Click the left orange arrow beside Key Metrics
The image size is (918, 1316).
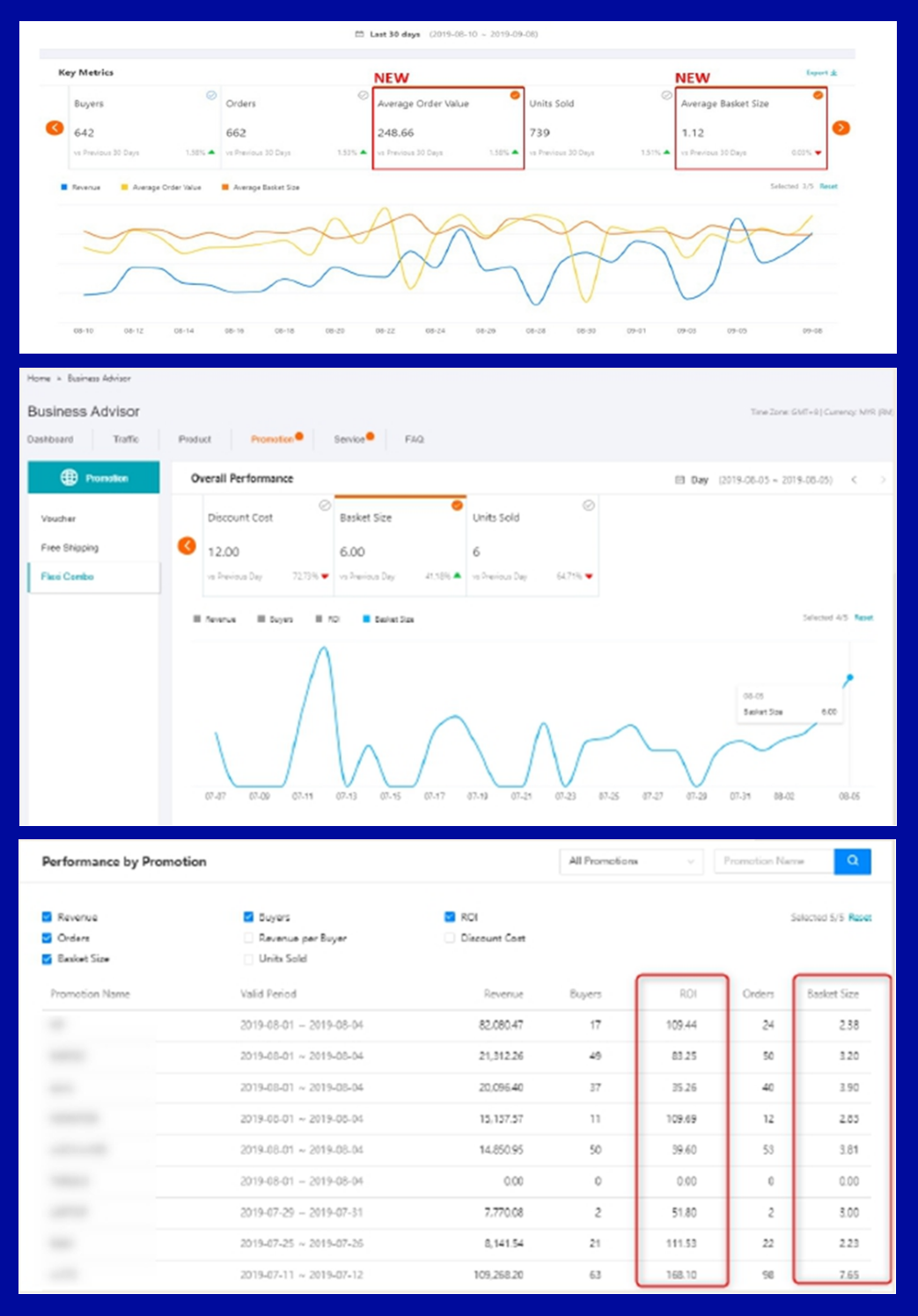pyautogui.click(x=55, y=128)
